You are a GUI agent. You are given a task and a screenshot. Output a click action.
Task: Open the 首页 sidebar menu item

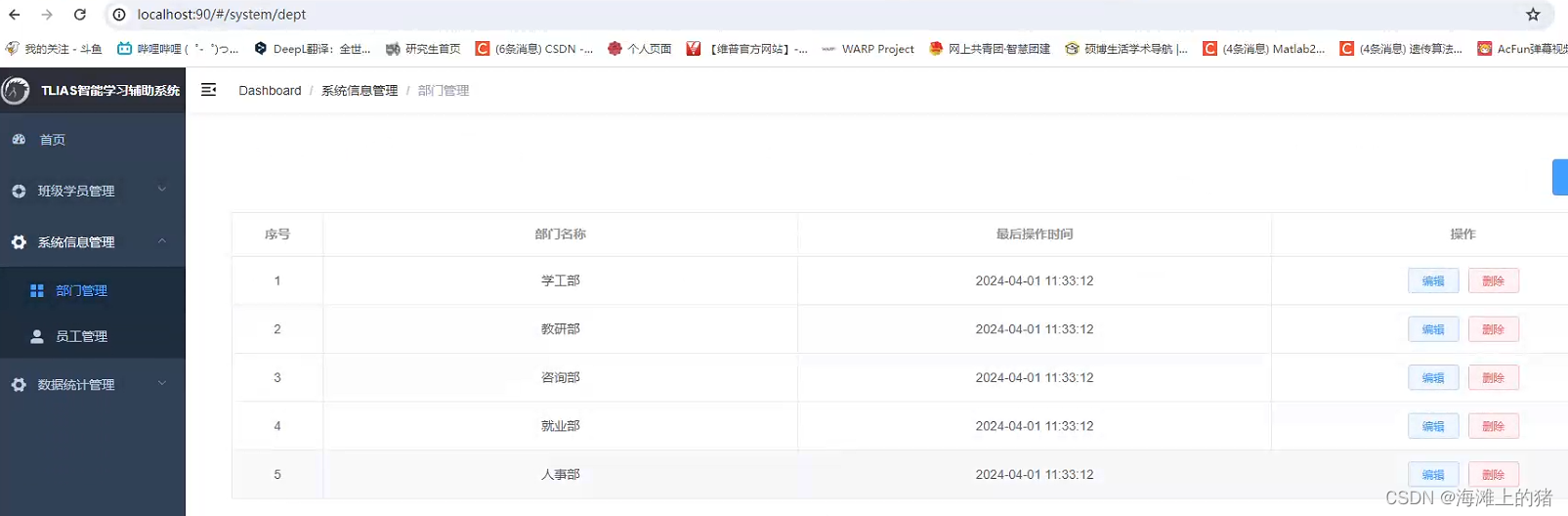[93, 140]
